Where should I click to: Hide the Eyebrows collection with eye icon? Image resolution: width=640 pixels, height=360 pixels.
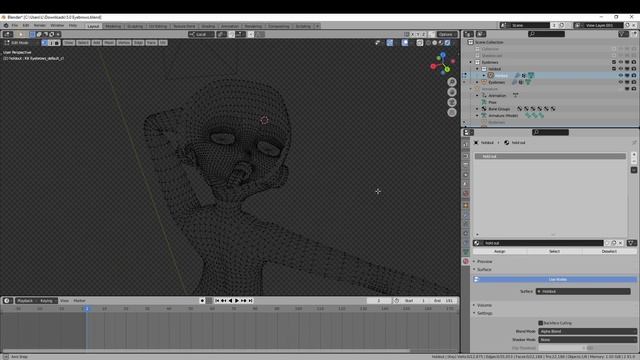click(x=621, y=62)
